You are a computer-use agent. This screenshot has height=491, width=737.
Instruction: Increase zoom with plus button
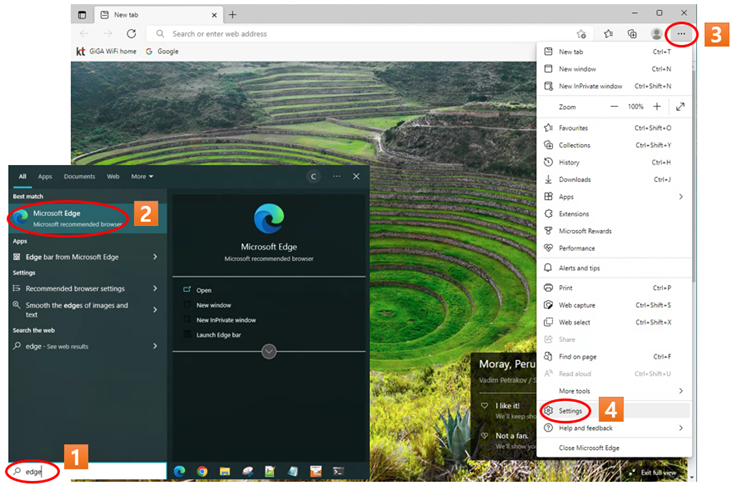pyautogui.click(x=657, y=107)
